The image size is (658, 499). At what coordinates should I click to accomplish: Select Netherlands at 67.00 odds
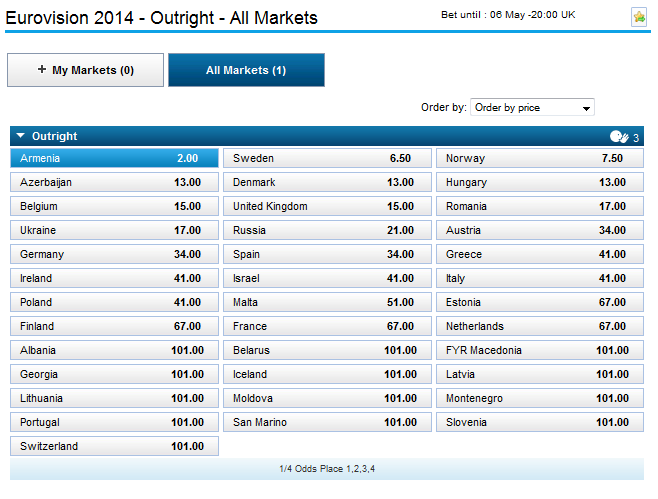[x=539, y=326]
